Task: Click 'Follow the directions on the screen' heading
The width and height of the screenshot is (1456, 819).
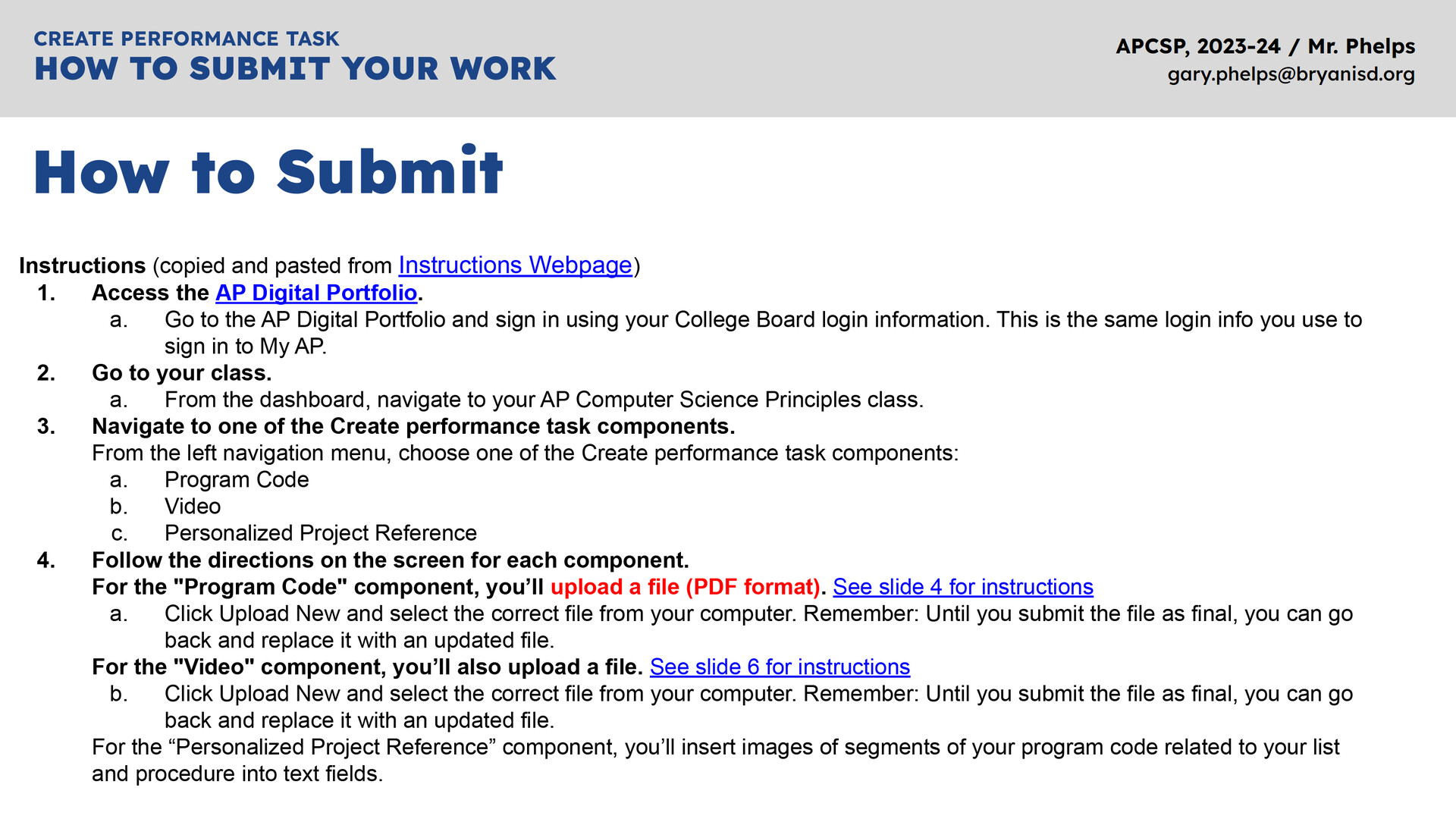Action: [x=390, y=560]
